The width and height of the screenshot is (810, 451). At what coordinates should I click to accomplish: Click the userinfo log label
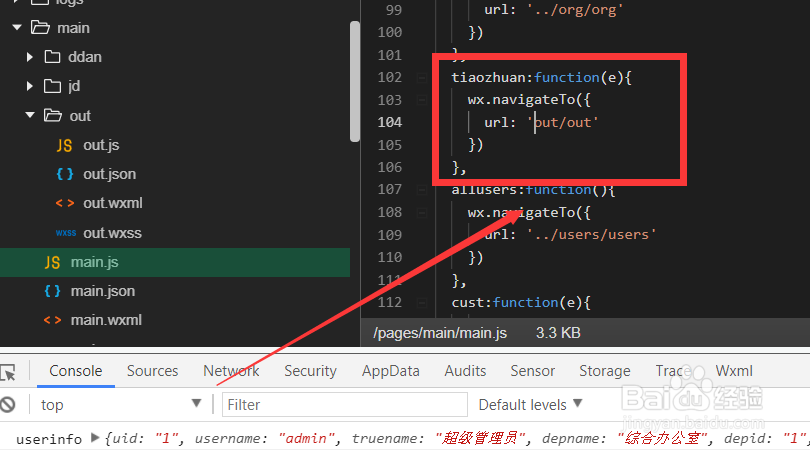tap(49, 439)
